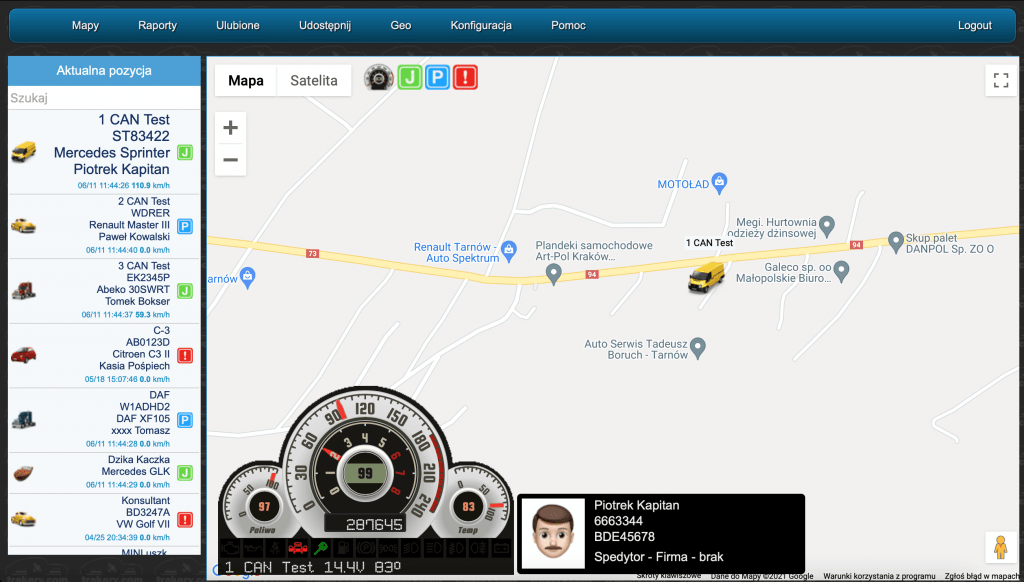Click the Galeco sp. zoo map pin
Image resolution: width=1024 pixels, height=582 pixels.
(x=841, y=270)
